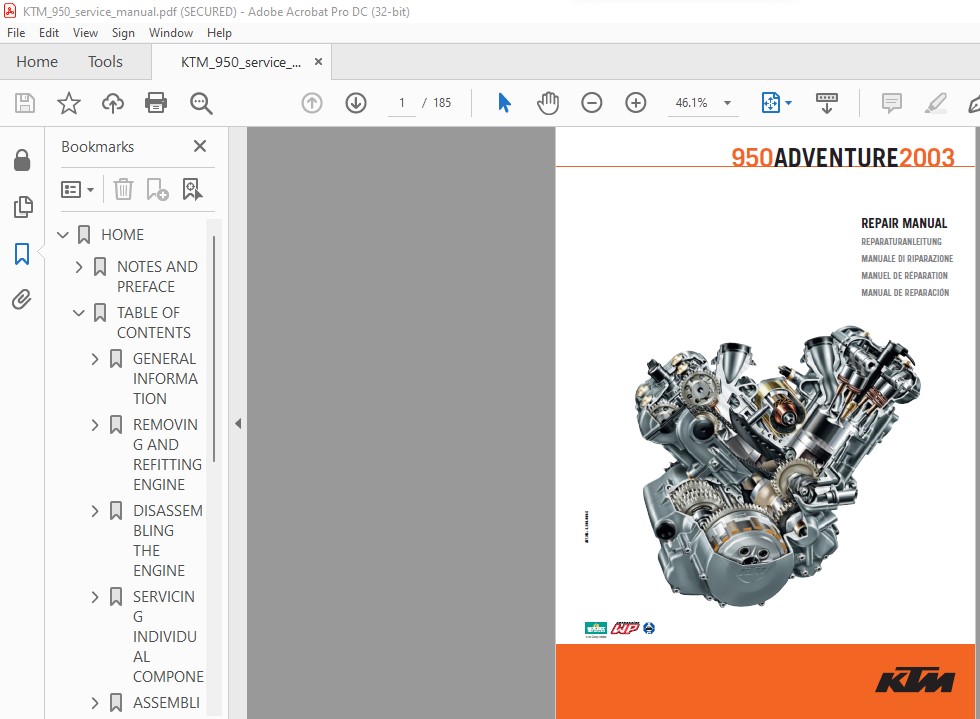980x719 pixels.
Task: Go to previous page arrow
Action: click(x=312, y=103)
